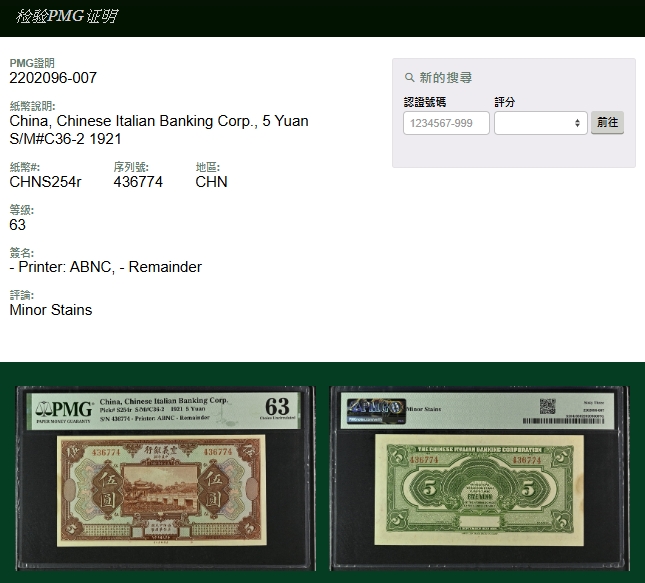This screenshot has width=645, height=583.
Task: Click the region value CHN
Action: (x=211, y=182)
